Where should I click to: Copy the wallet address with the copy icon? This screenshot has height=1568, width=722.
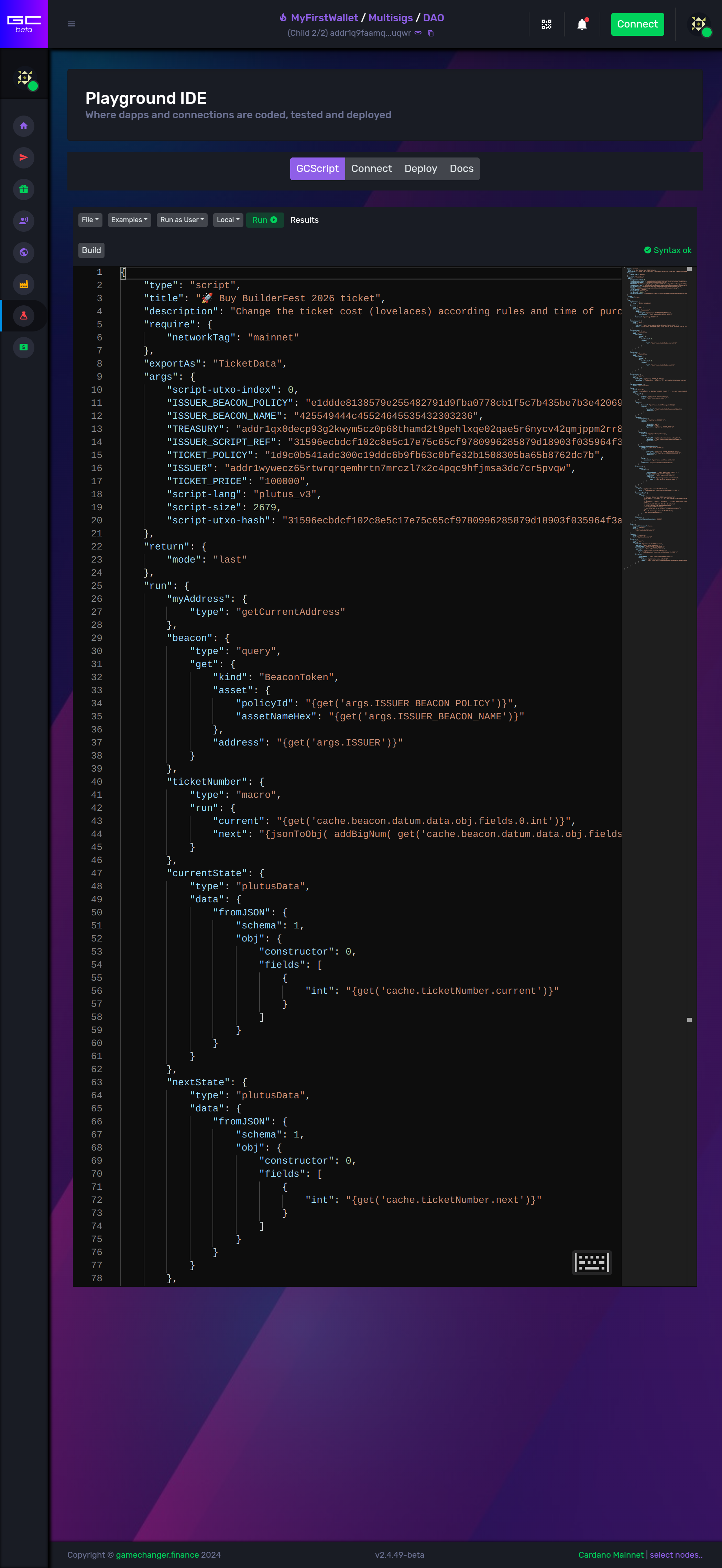click(x=430, y=33)
